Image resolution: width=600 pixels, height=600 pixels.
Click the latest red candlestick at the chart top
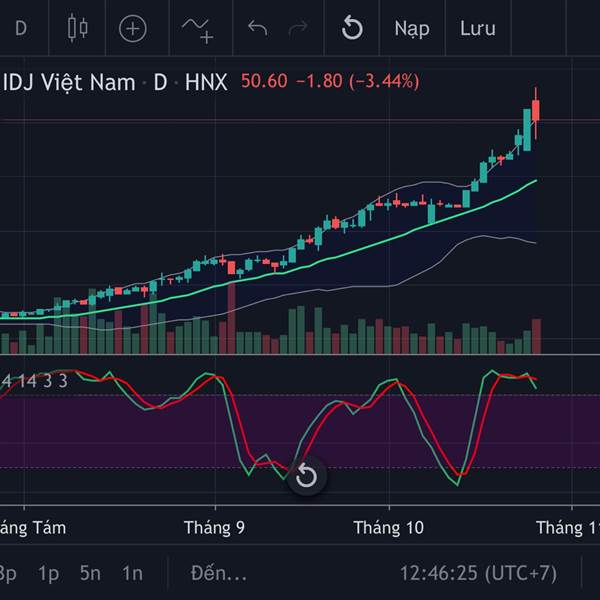click(x=536, y=111)
